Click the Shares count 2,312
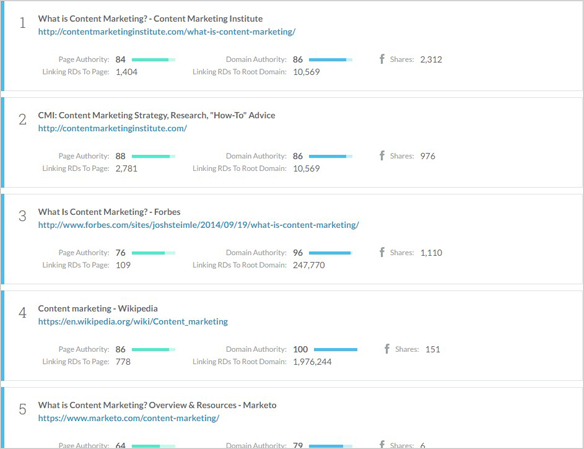 [x=431, y=60]
